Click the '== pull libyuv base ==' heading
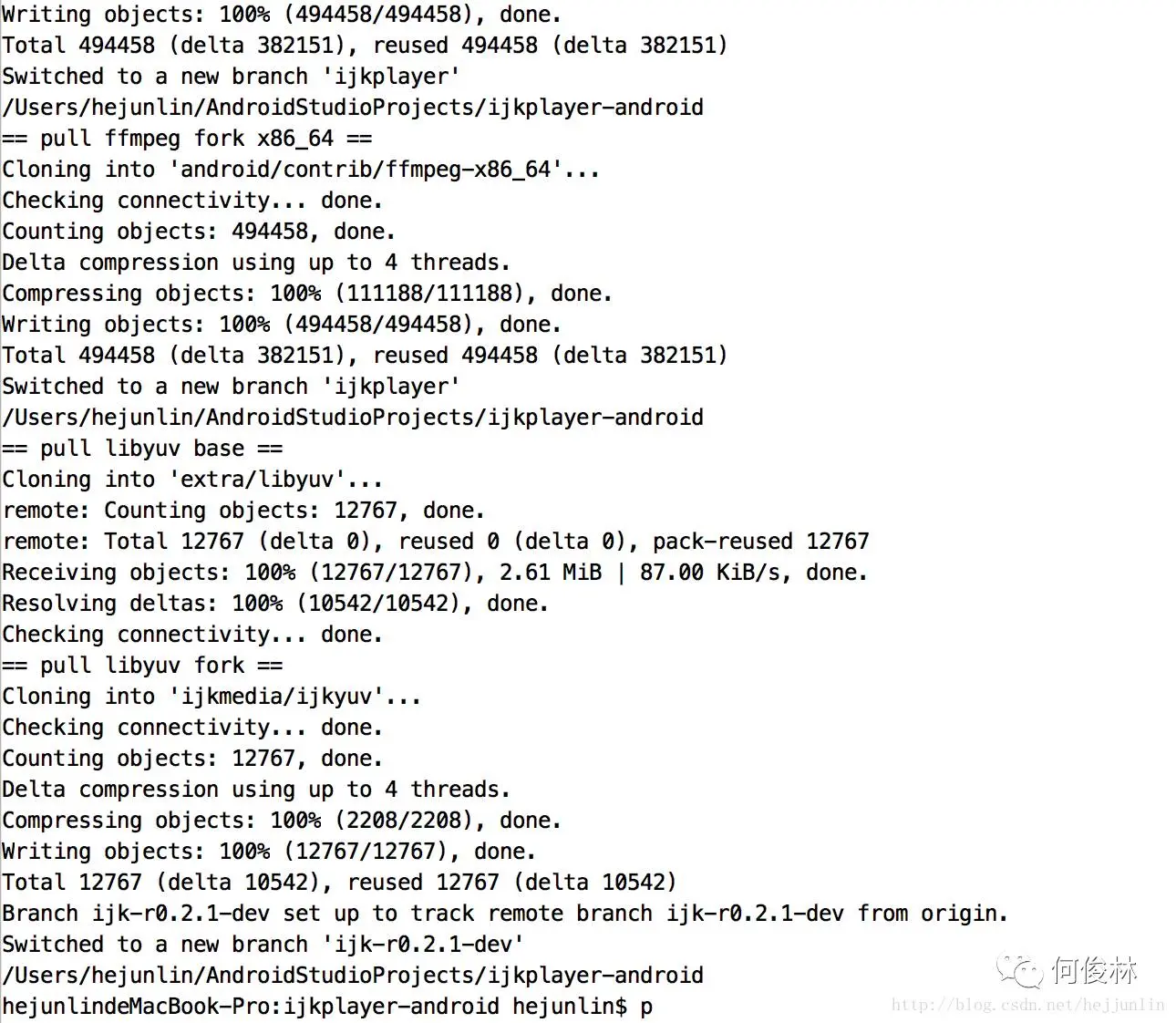The height and width of the screenshot is (1023, 1176). click(x=142, y=449)
